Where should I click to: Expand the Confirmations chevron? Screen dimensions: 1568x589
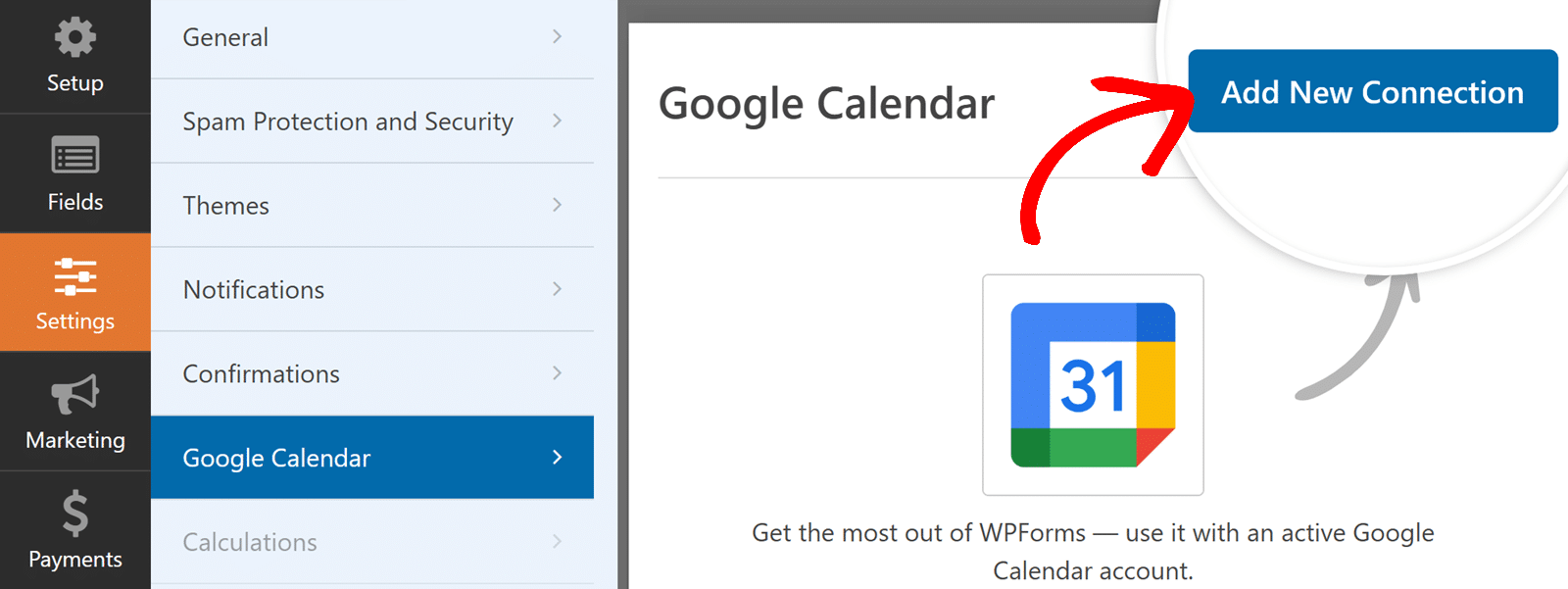[557, 373]
